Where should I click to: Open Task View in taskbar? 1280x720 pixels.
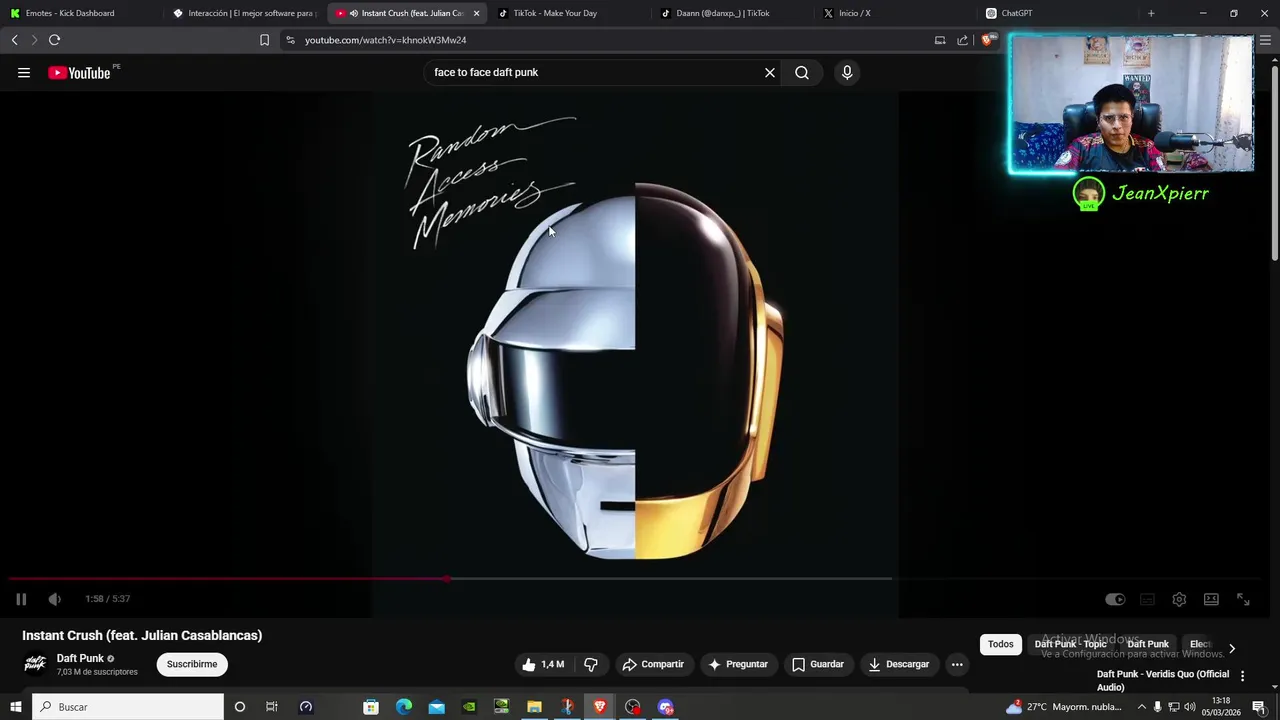[271, 707]
